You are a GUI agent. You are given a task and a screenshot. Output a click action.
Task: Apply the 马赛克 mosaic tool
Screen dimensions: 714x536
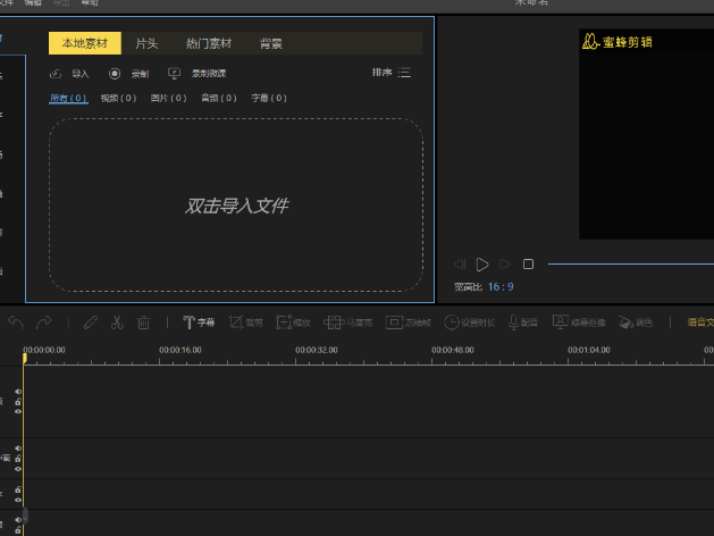coord(348,322)
